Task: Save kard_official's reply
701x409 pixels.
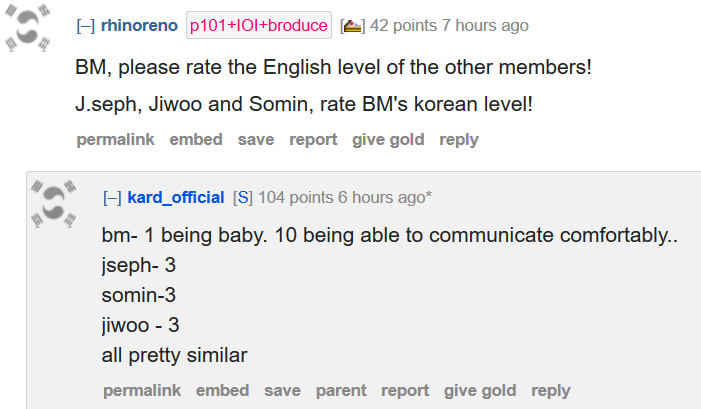Action: point(282,391)
